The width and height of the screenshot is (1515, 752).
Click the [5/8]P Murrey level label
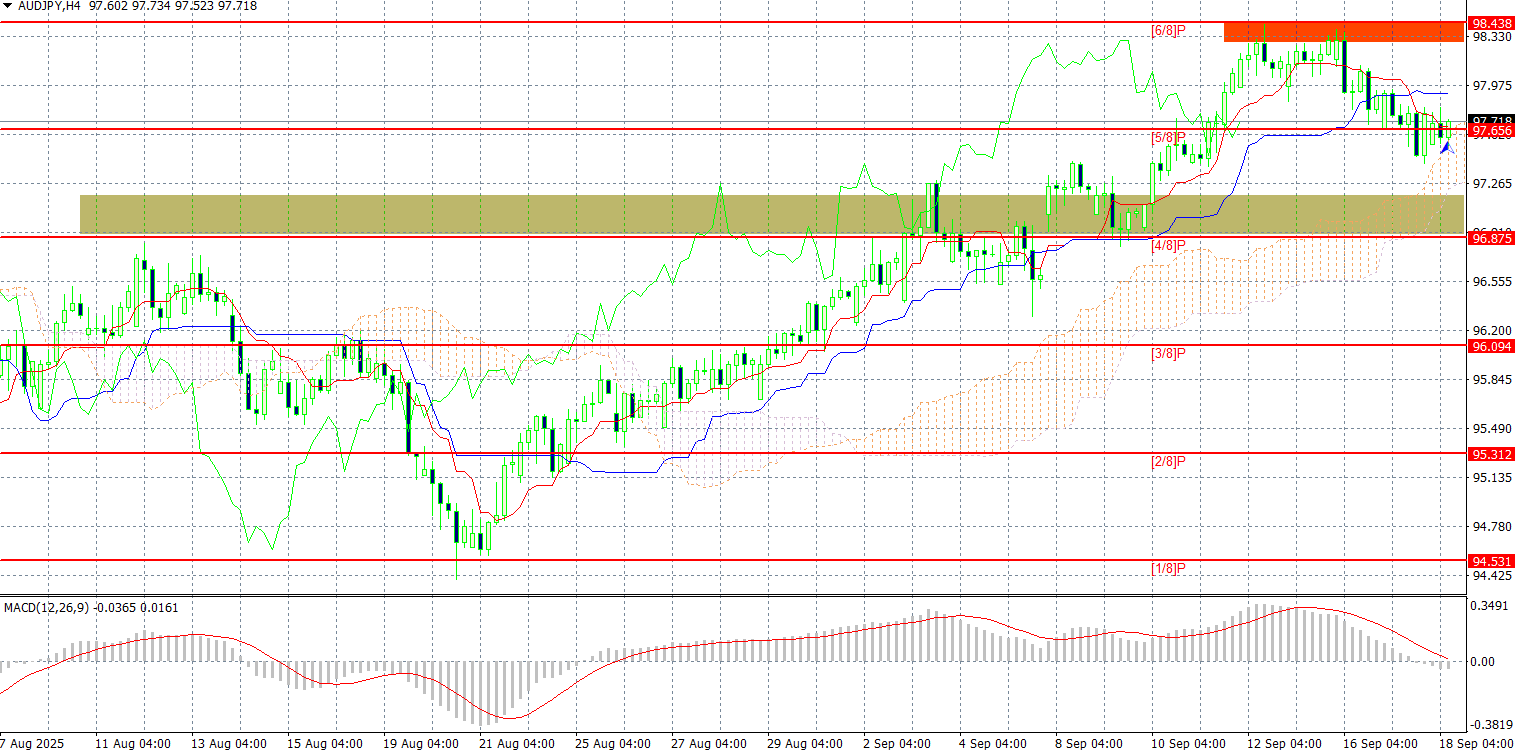(1168, 138)
